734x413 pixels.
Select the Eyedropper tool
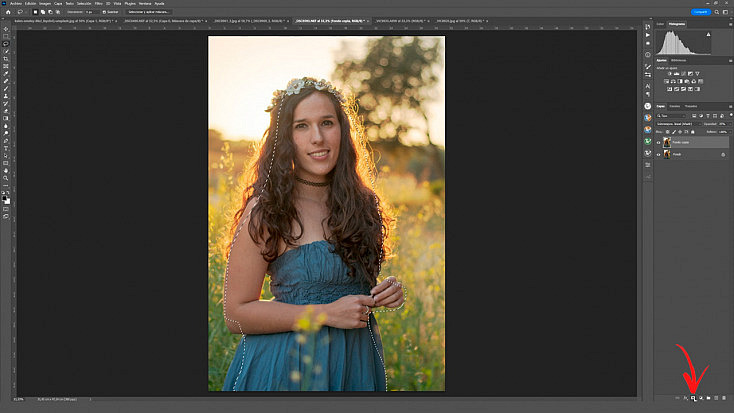[x=6, y=74]
